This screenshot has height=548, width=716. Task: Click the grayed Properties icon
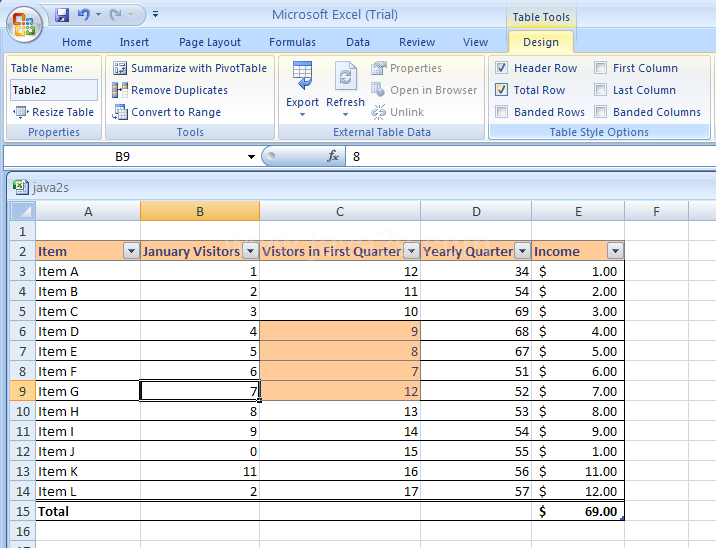point(379,68)
